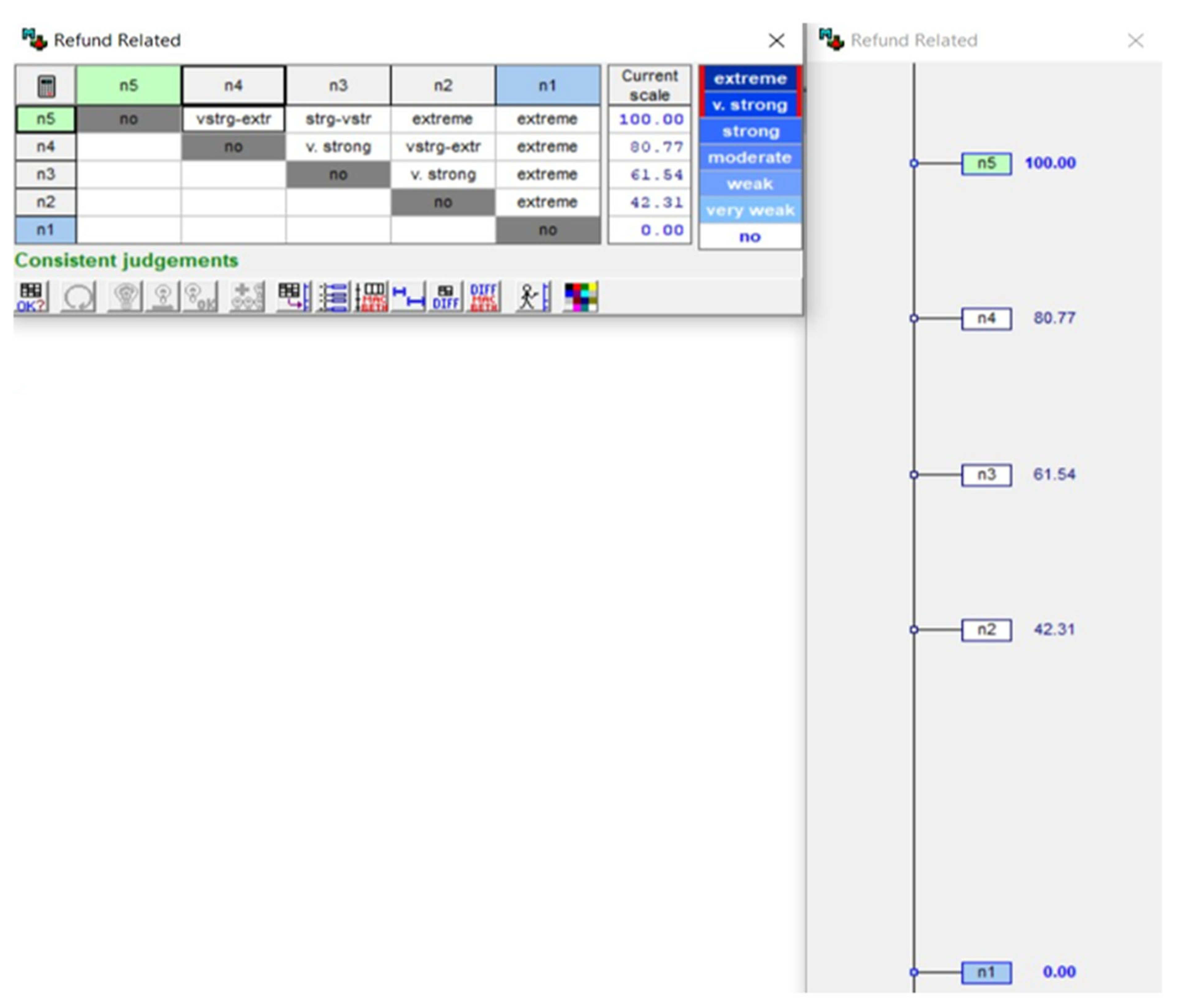Click the n3 box on thermometer scale
This screenshot has width=1178, height=1008.
(986, 475)
